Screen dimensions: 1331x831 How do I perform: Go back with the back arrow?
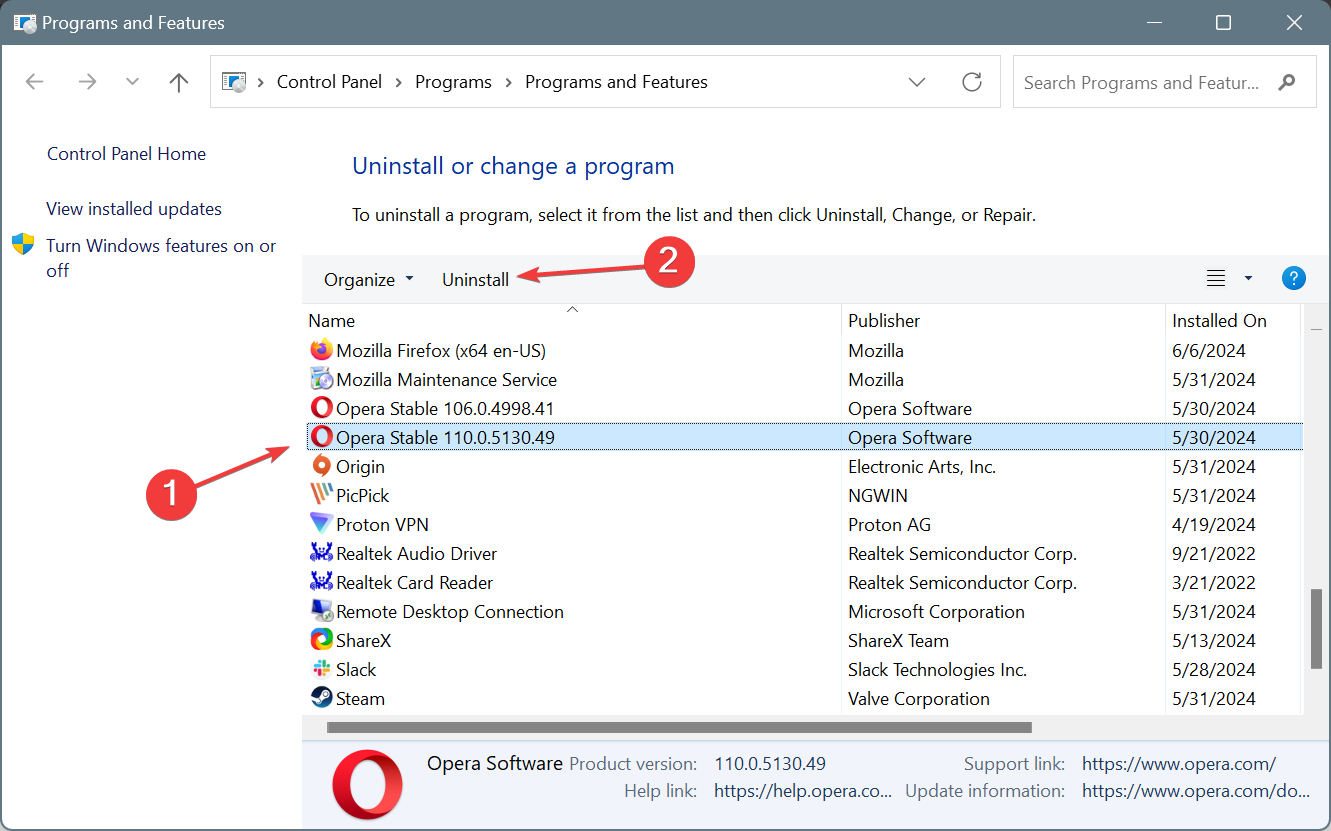(x=35, y=82)
